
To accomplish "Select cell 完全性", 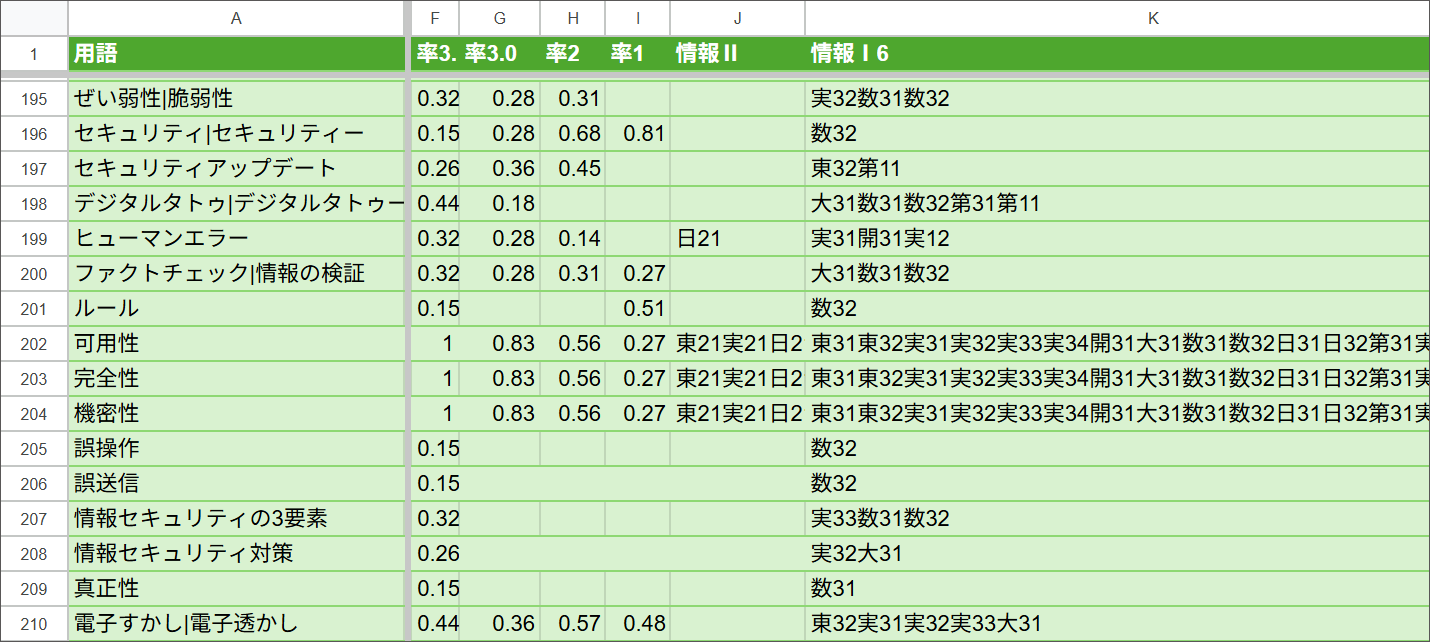I will 237,378.
